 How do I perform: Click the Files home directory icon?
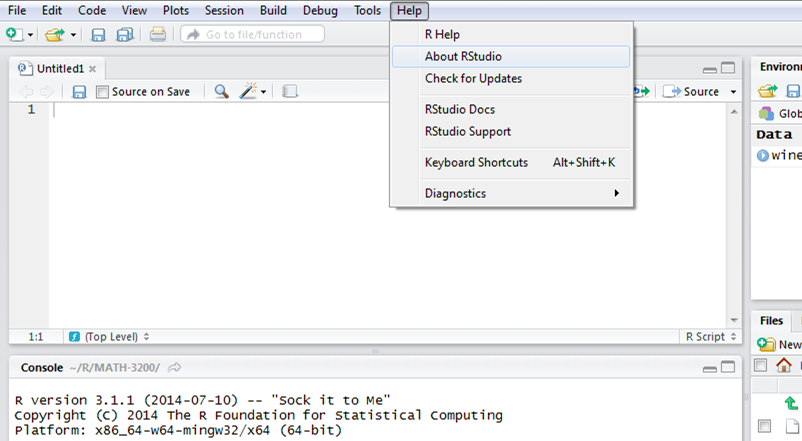[784, 365]
